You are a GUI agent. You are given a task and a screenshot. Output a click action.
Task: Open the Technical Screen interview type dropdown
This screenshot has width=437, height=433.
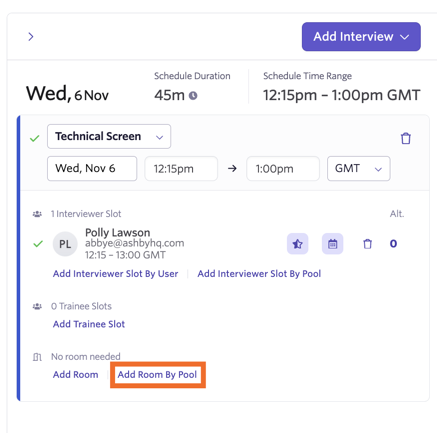(109, 136)
